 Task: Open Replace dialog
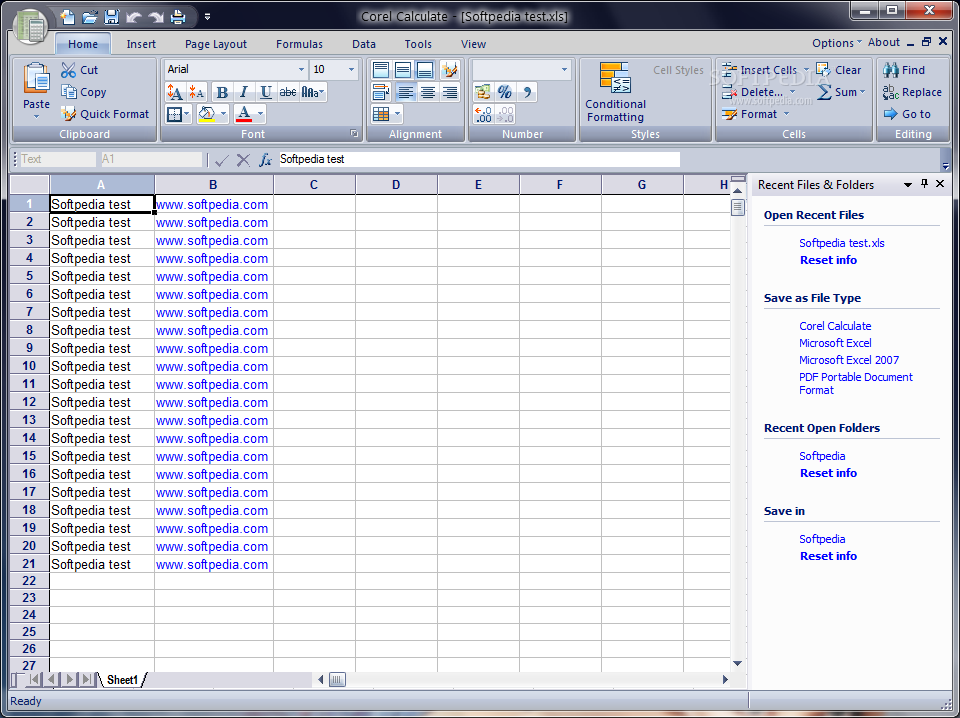pyautogui.click(x=912, y=92)
